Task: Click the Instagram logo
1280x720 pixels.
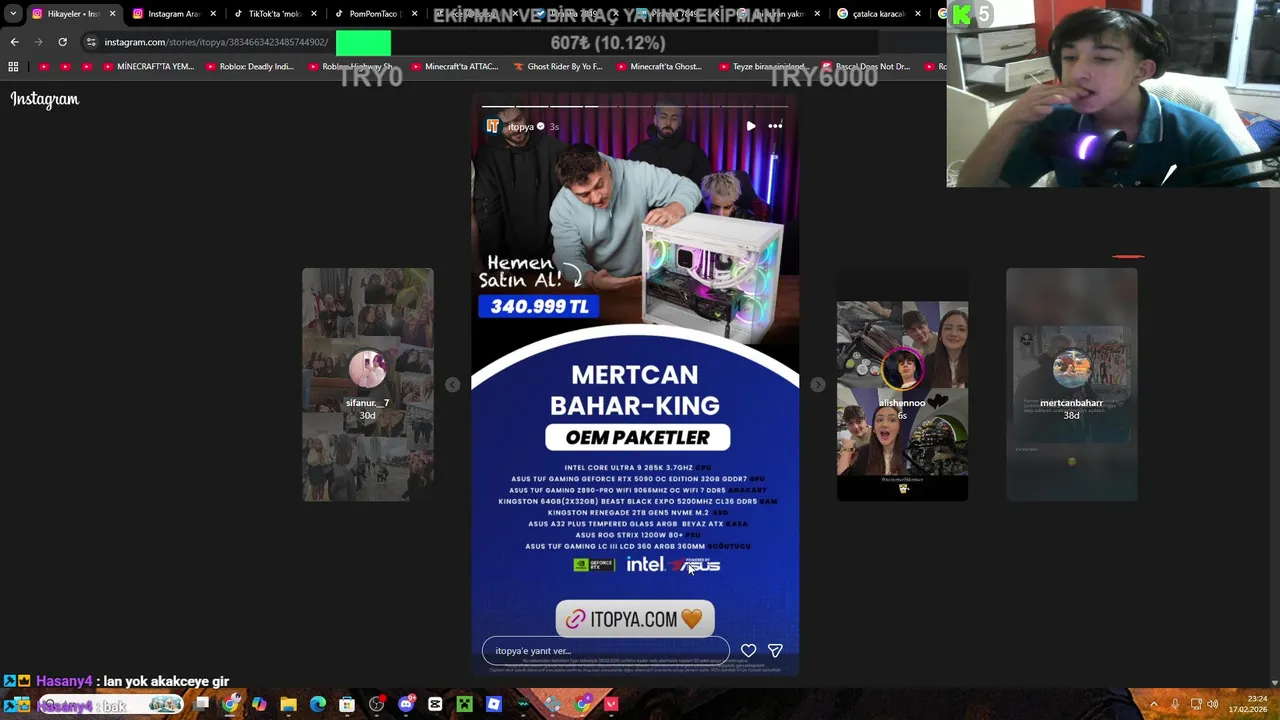Action: (x=45, y=99)
